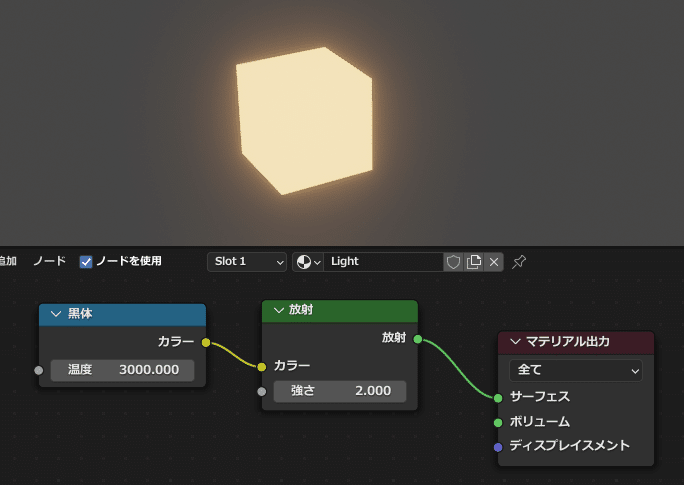Click the 放射 node's 強さ input socket
Screen dimensions: 684x485
[x=262, y=391]
